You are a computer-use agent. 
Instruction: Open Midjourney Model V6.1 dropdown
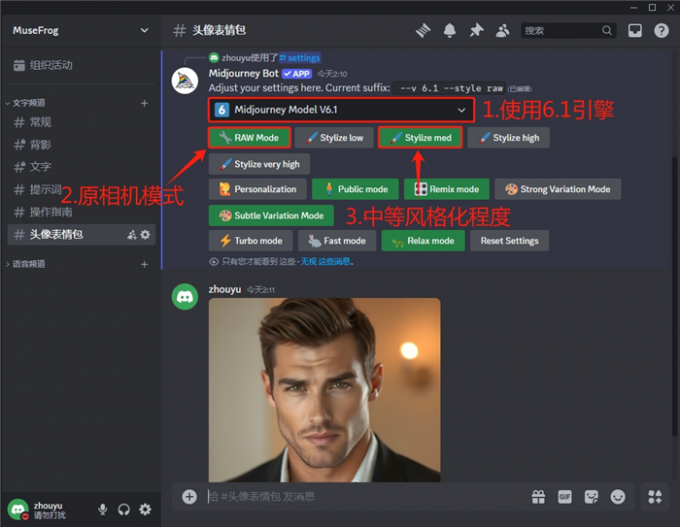coord(342,110)
